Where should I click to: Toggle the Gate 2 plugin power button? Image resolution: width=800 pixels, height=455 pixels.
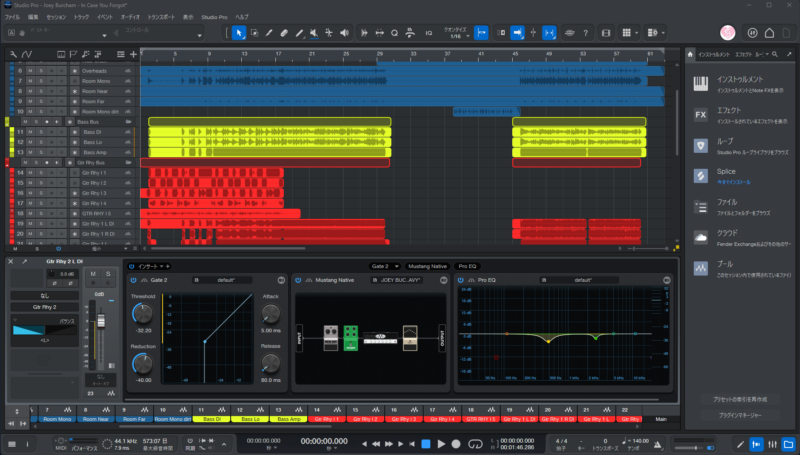click(133, 281)
